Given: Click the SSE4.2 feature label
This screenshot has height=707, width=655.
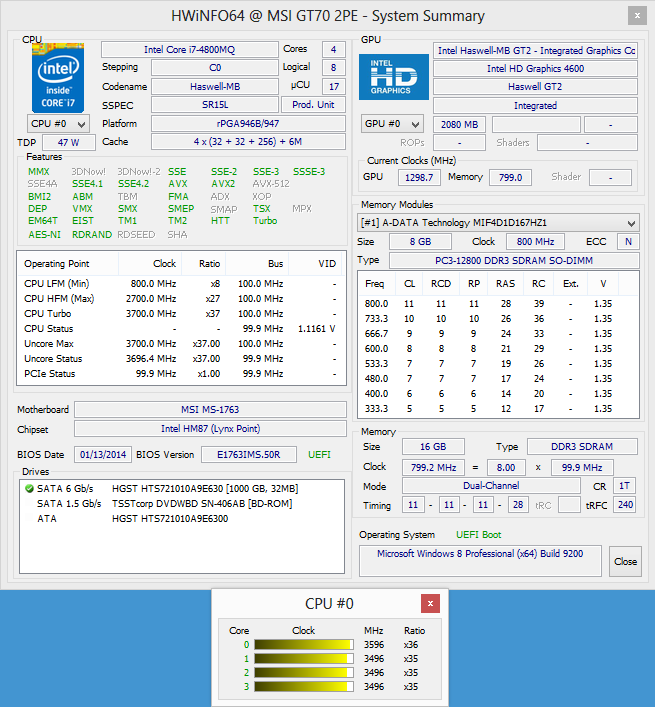Looking at the screenshot, I should point(133,184).
